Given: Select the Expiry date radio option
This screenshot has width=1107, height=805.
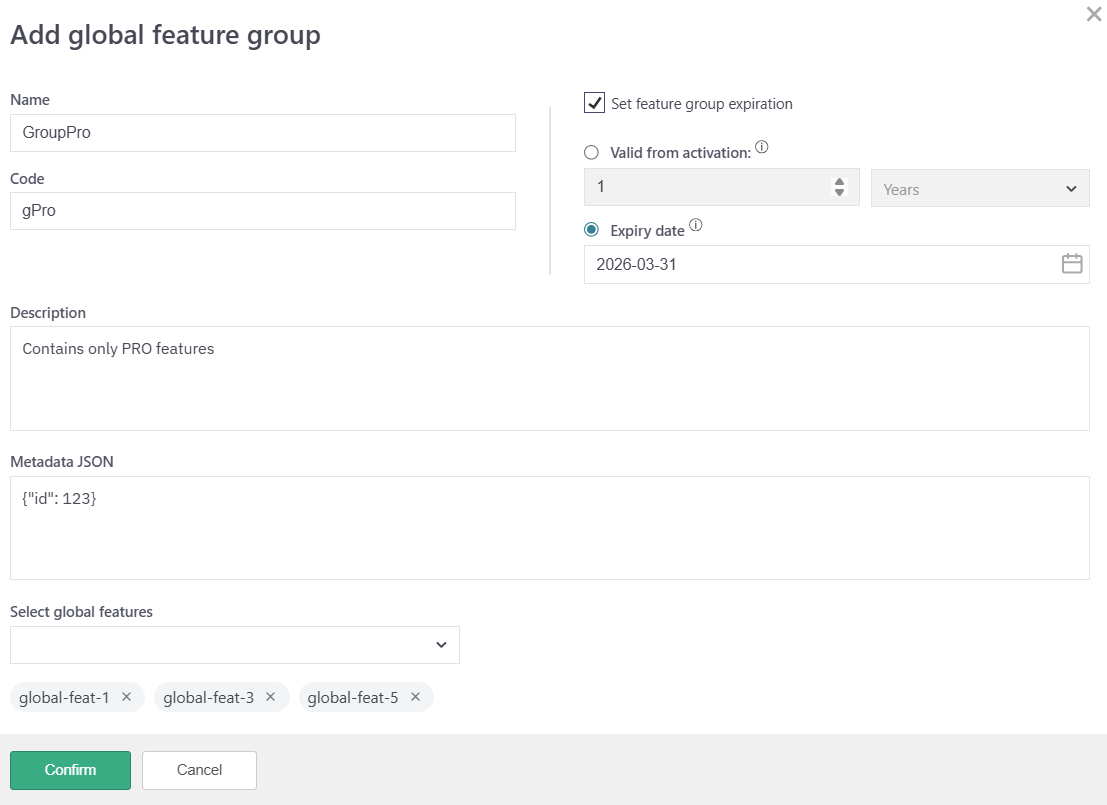Looking at the screenshot, I should click(592, 230).
